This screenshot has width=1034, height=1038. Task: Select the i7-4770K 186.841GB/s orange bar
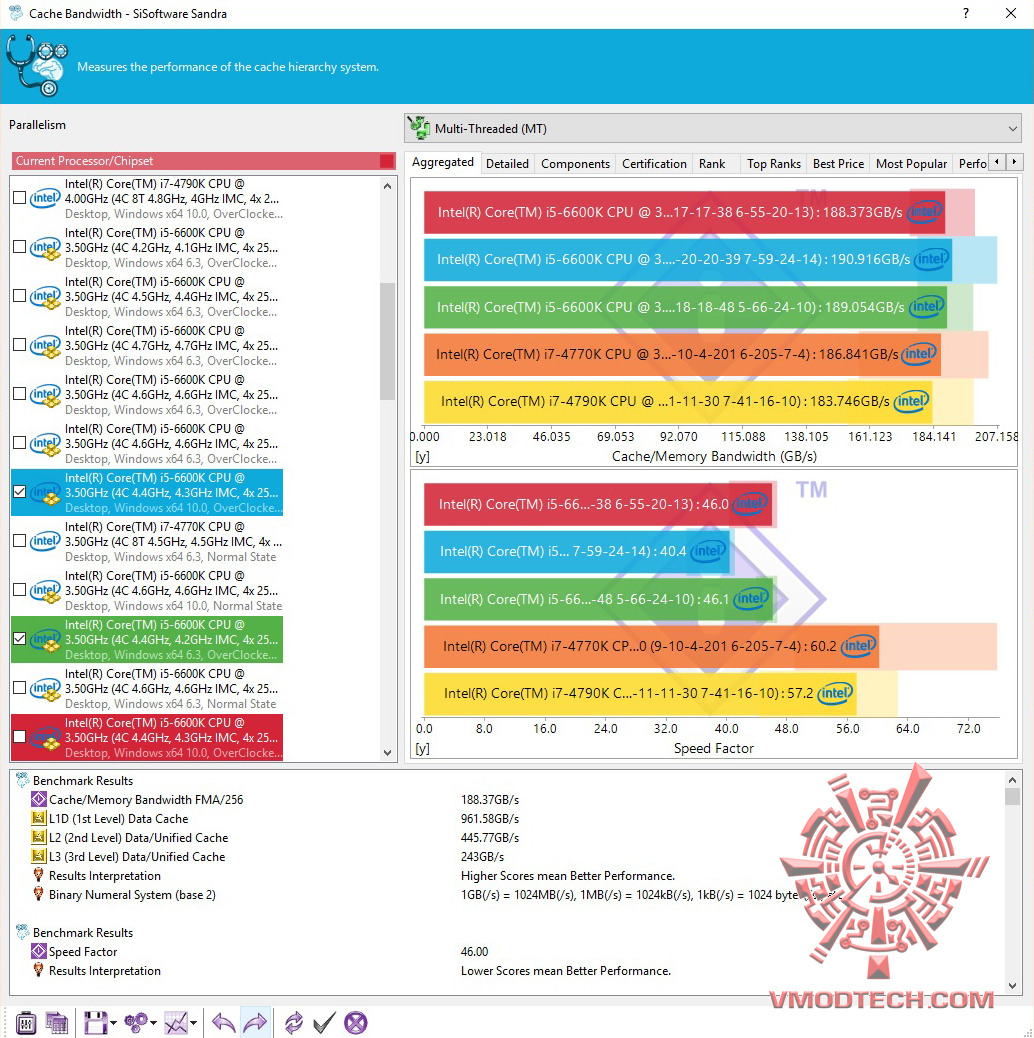pyautogui.click(x=682, y=354)
